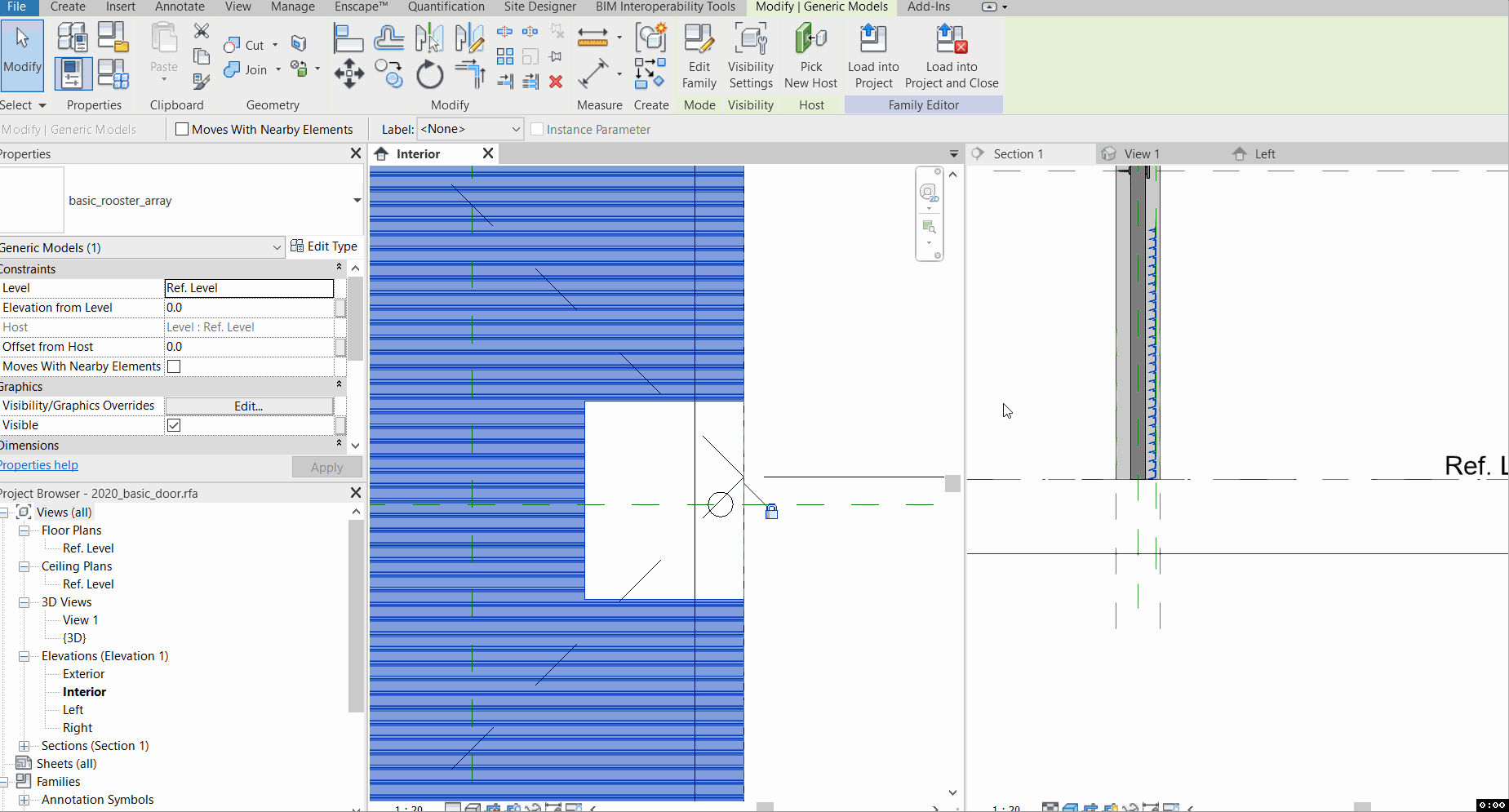Click the Offset tool icon
The height and width of the screenshot is (812, 1509).
tap(388, 38)
